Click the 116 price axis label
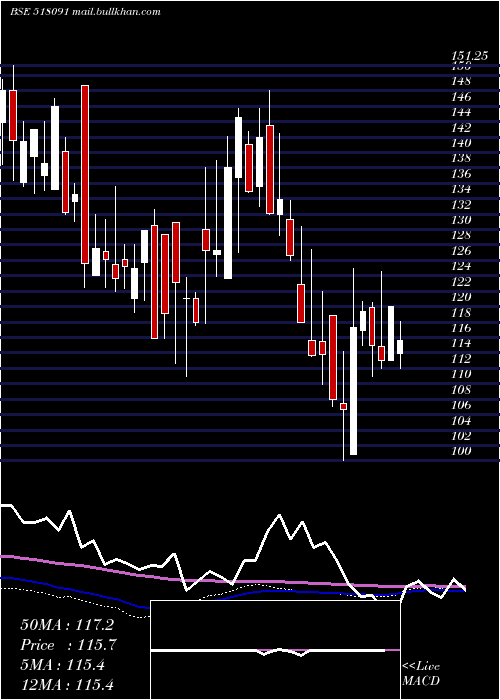 coord(461,328)
